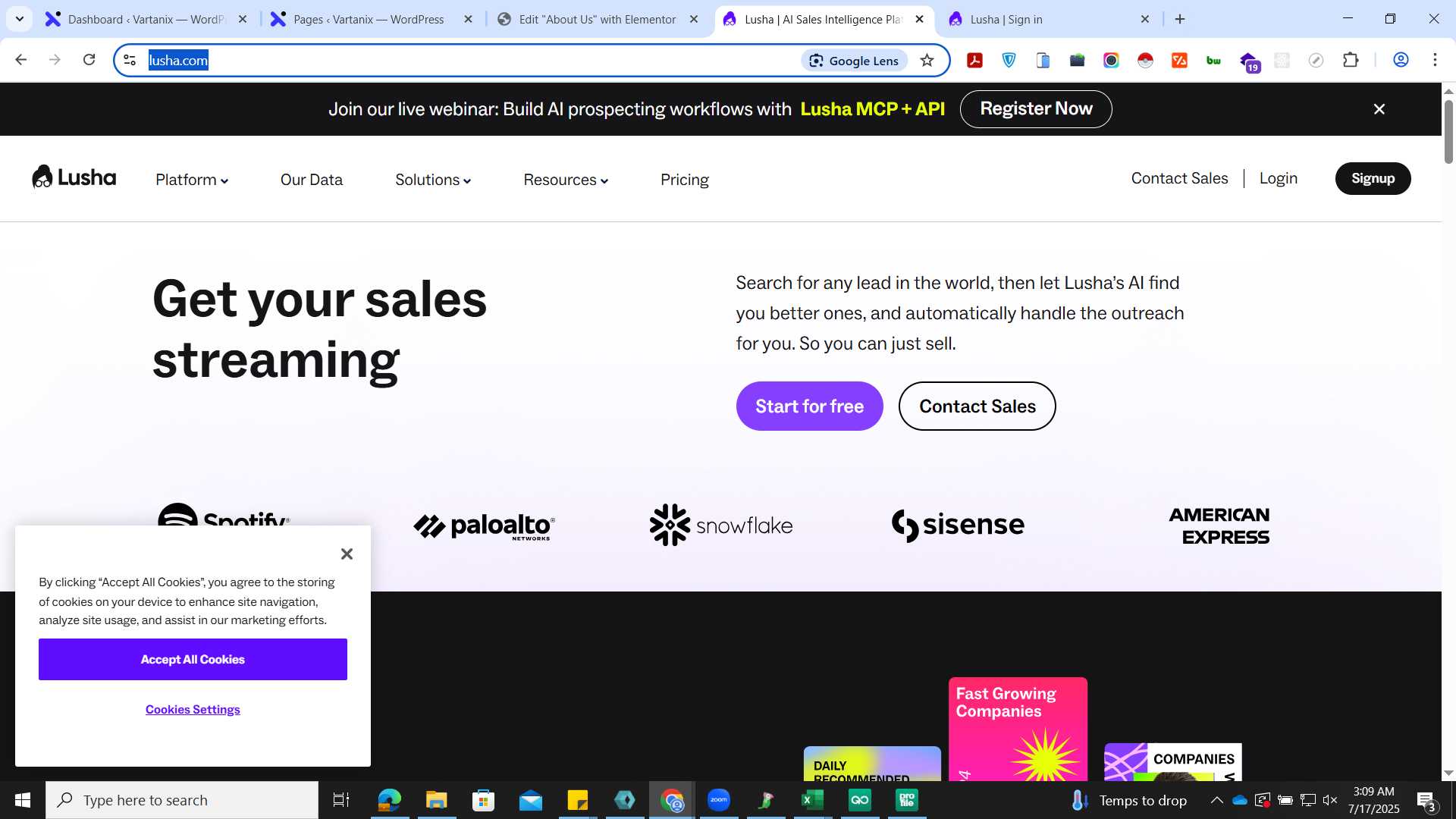Click Accept All Cookies
The height and width of the screenshot is (819, 1456).
point(193,660)
